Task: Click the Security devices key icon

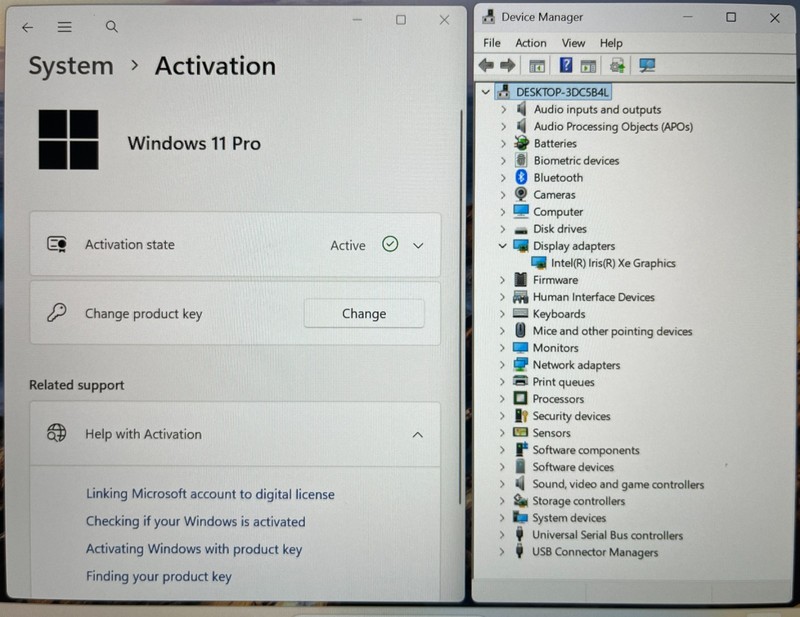Action: click(x=520, y=415)
